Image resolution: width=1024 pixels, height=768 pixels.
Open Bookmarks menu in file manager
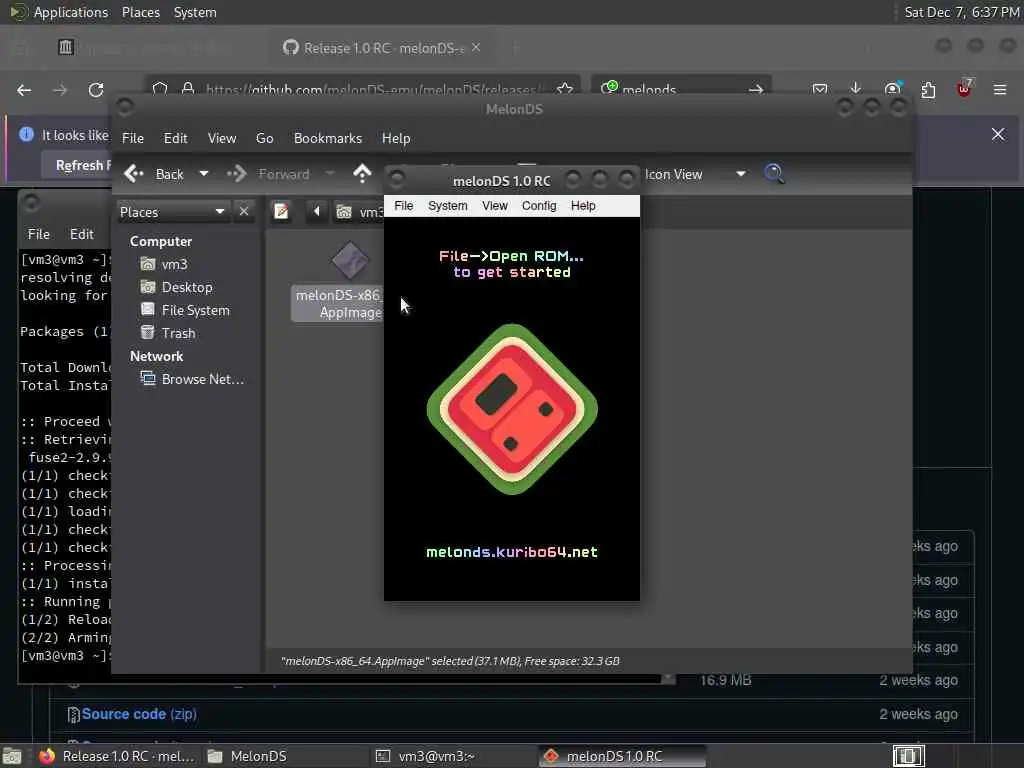pos(327,138)
